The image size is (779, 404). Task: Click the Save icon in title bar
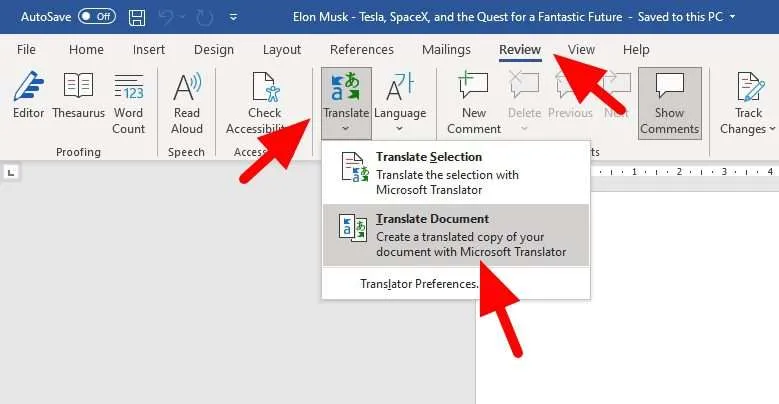point(137,17)
